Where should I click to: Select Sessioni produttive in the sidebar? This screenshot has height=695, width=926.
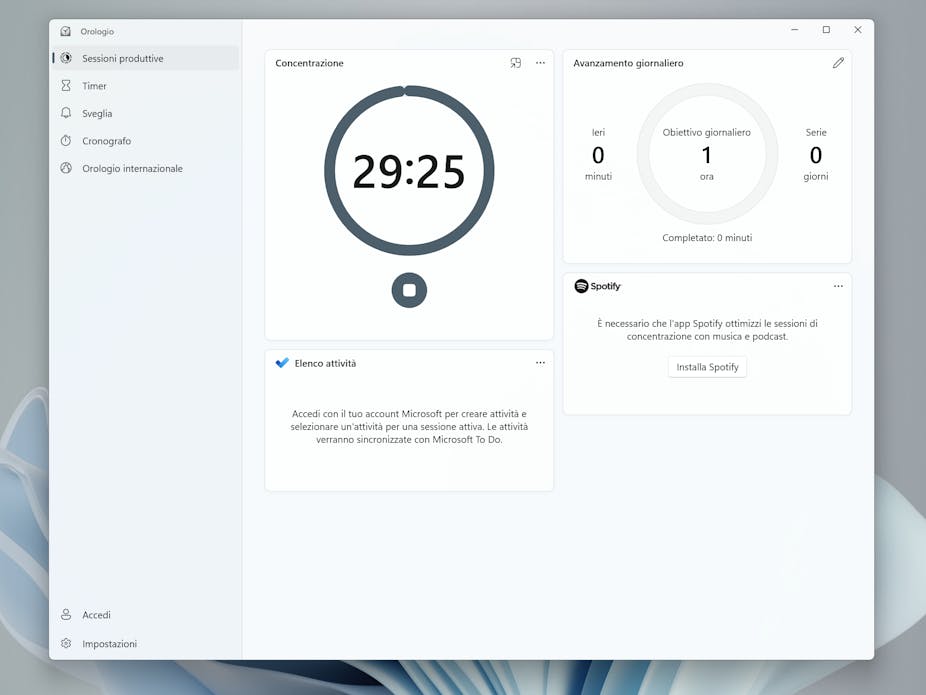point(122,58)
